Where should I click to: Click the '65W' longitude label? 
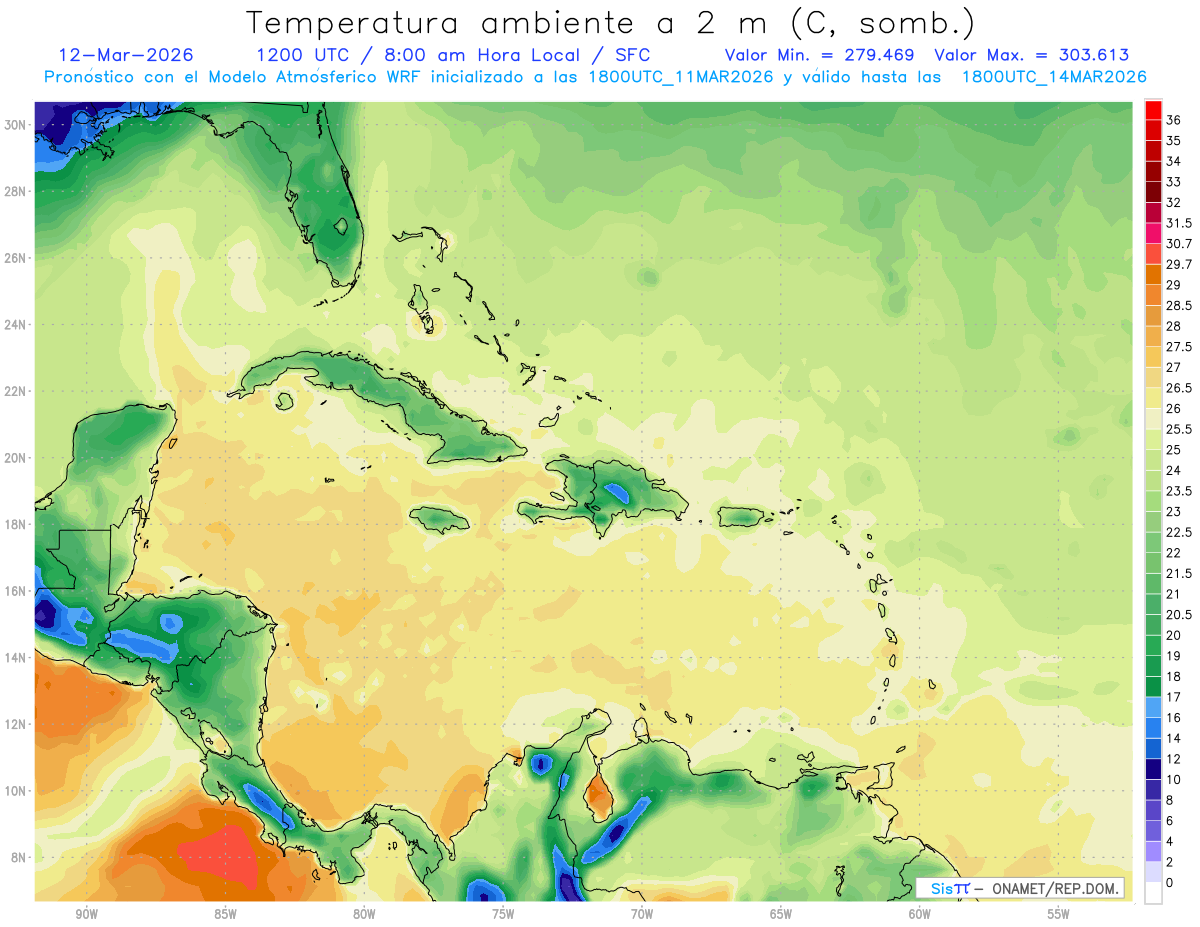[x=781, y=914]
